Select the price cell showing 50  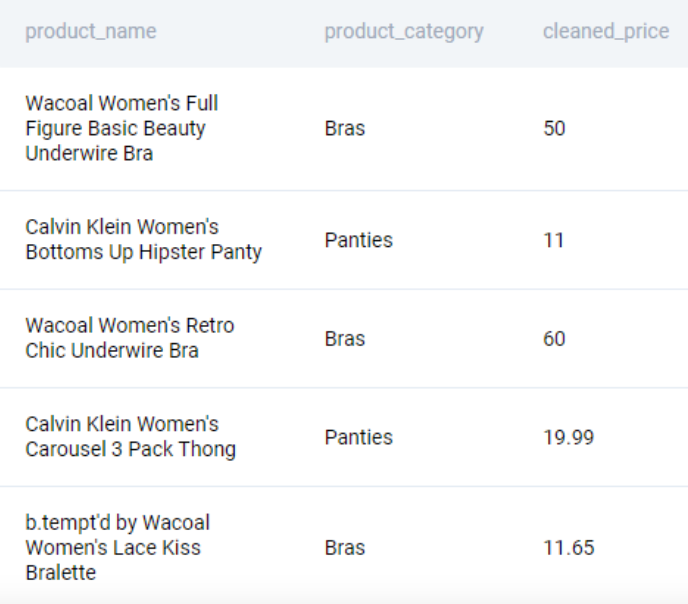coord(554,129)
